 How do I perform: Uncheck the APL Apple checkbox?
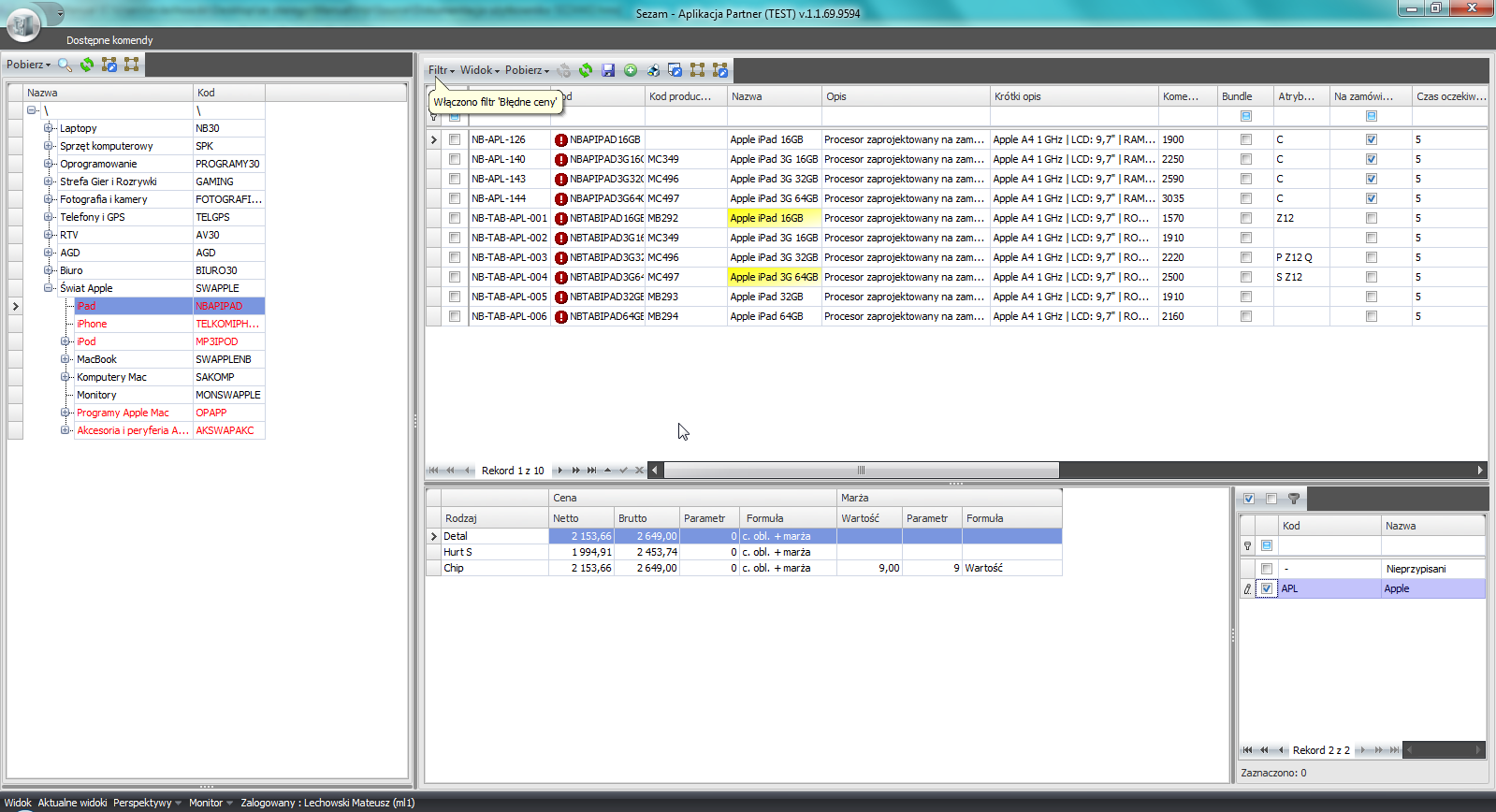tap(1267, 588)
